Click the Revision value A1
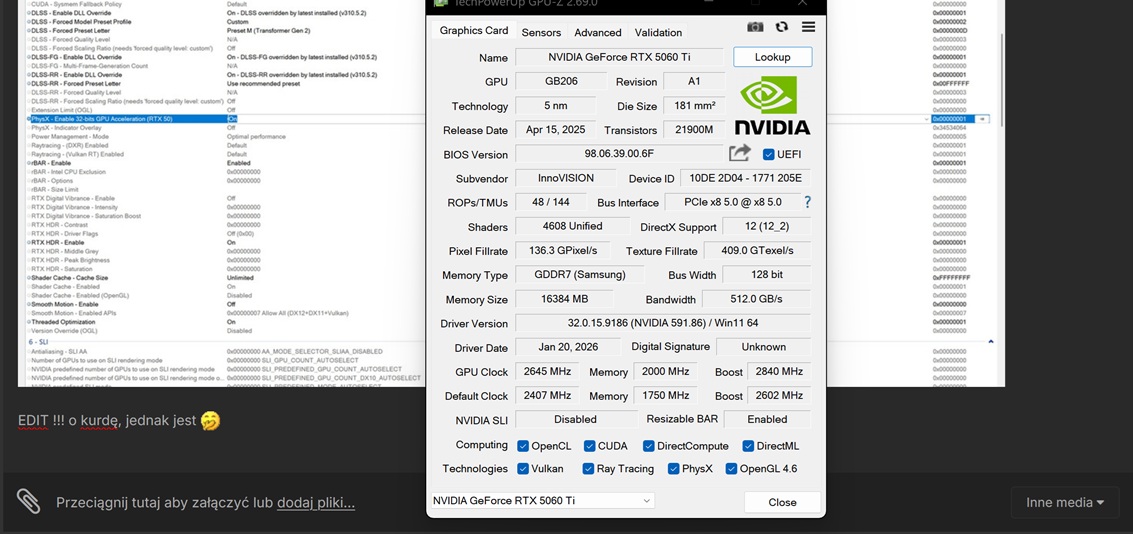The image size is (1133, 534). click(x=694, y=81)
